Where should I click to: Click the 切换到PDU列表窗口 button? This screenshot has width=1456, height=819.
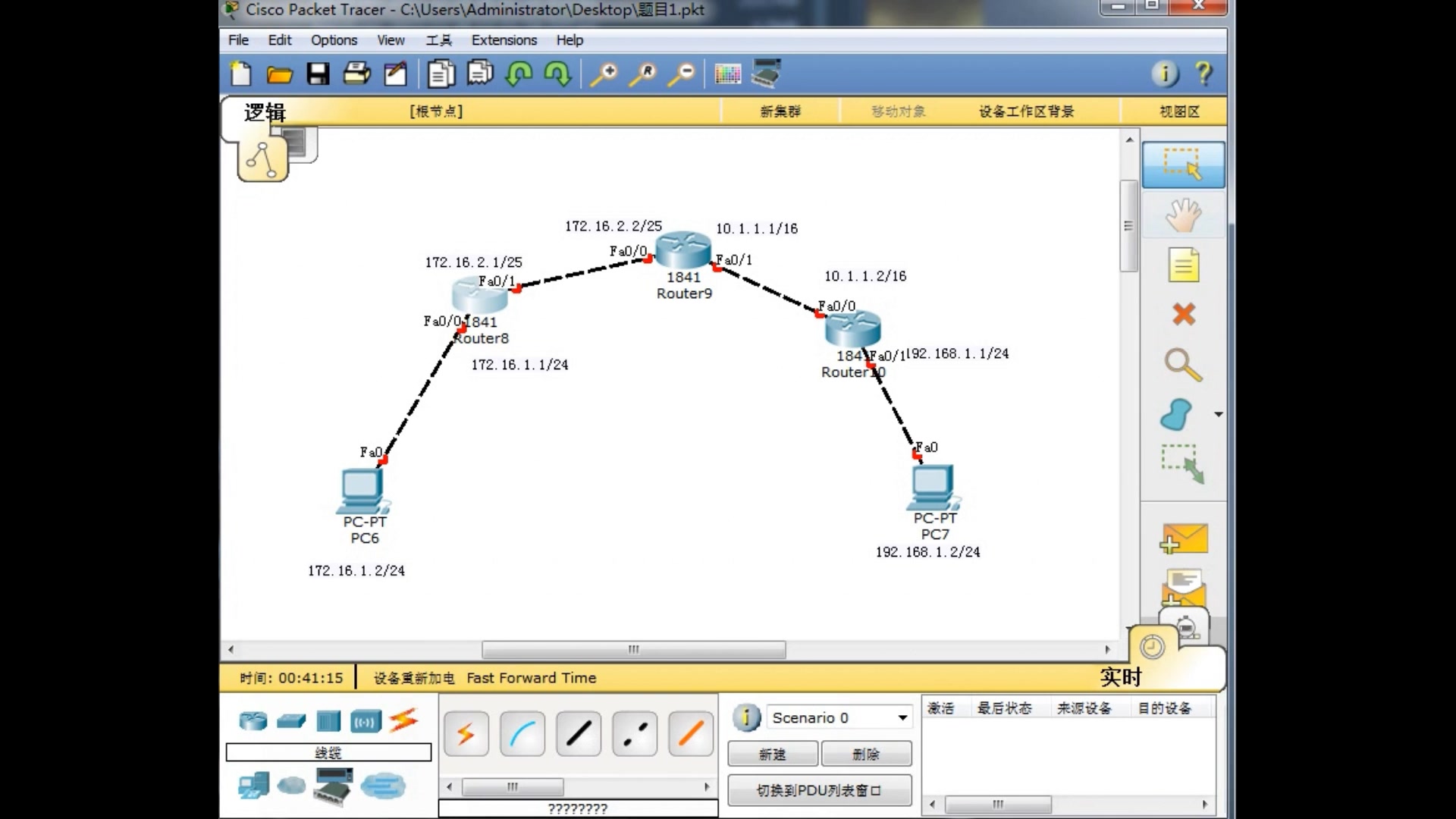[818, 790]
